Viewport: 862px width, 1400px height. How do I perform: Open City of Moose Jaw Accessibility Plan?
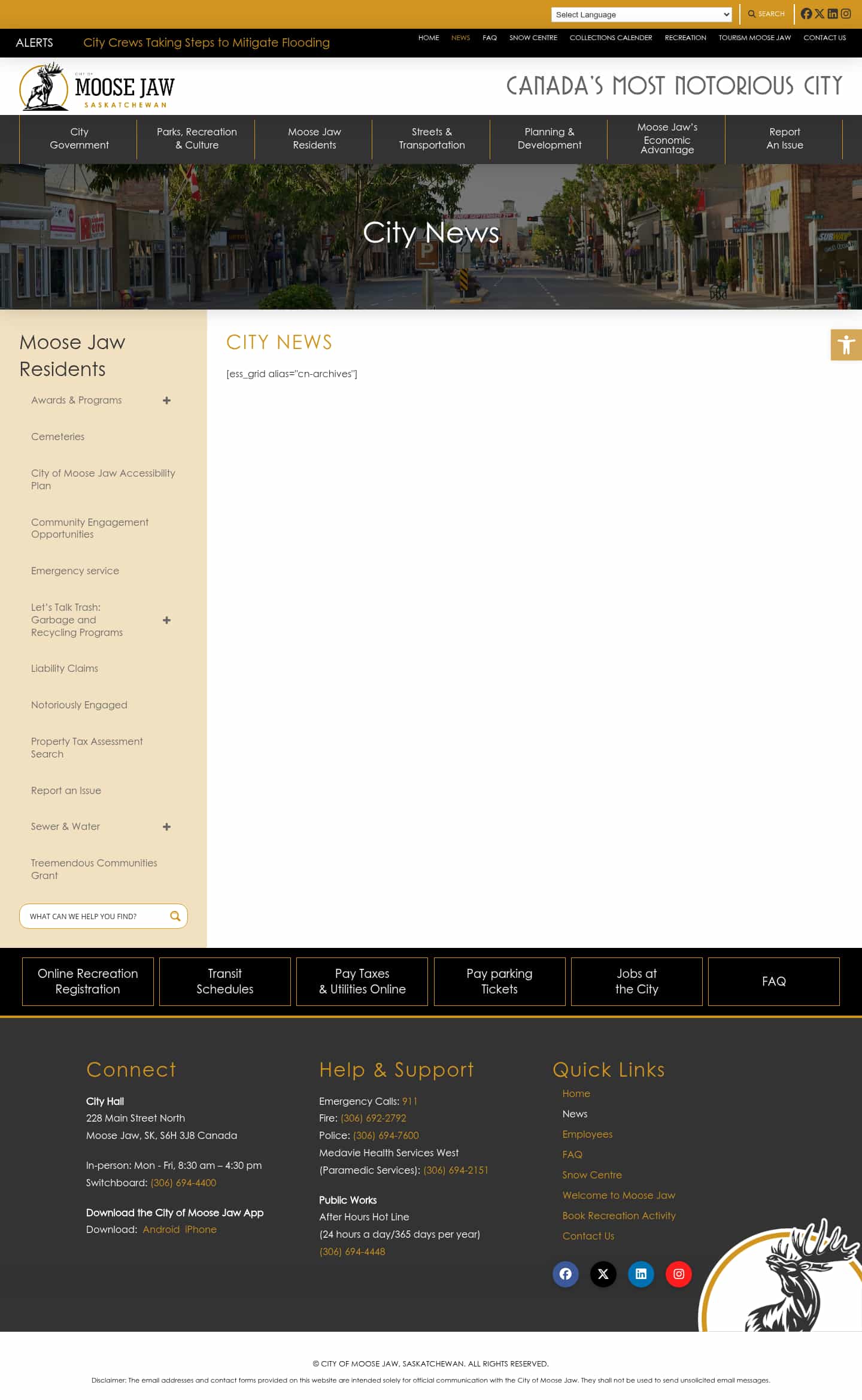[103, 479]
